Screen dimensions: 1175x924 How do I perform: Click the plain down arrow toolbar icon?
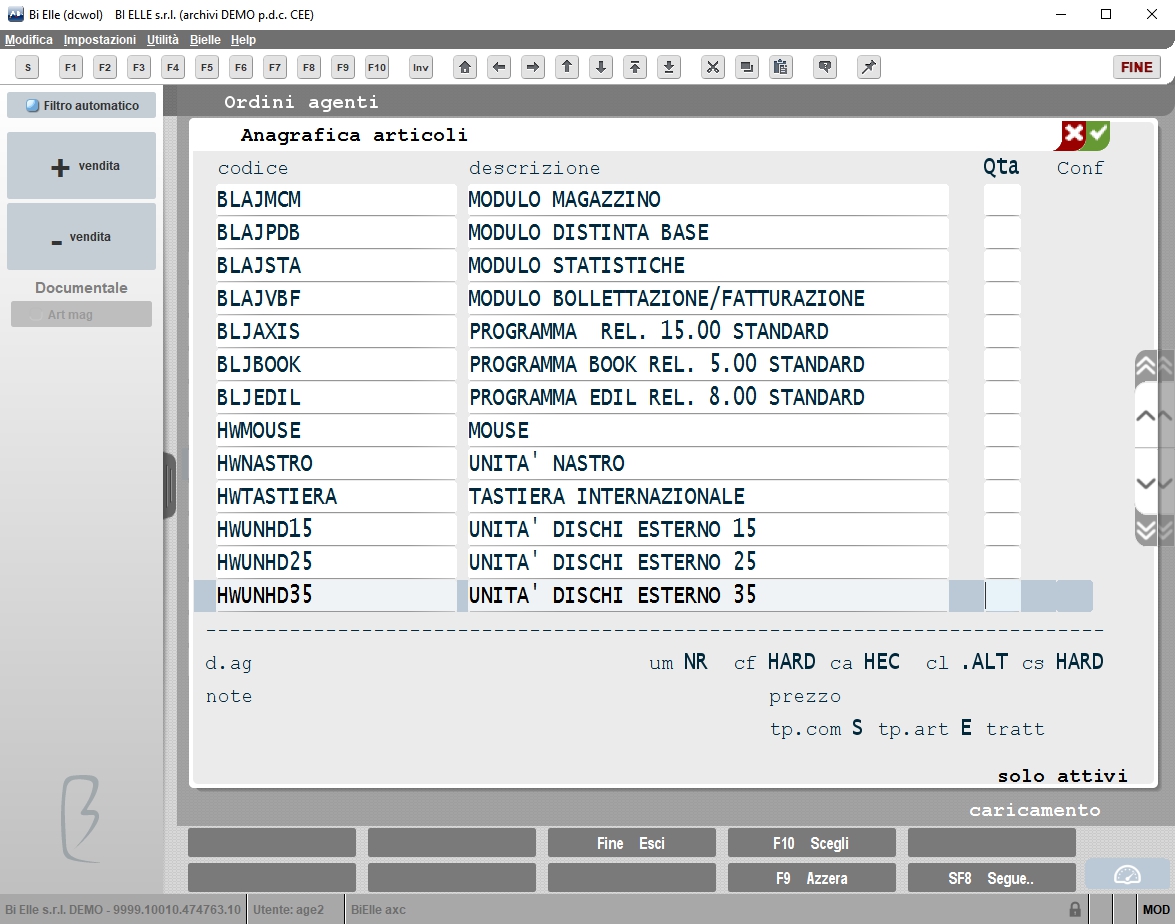click(601, 67)
